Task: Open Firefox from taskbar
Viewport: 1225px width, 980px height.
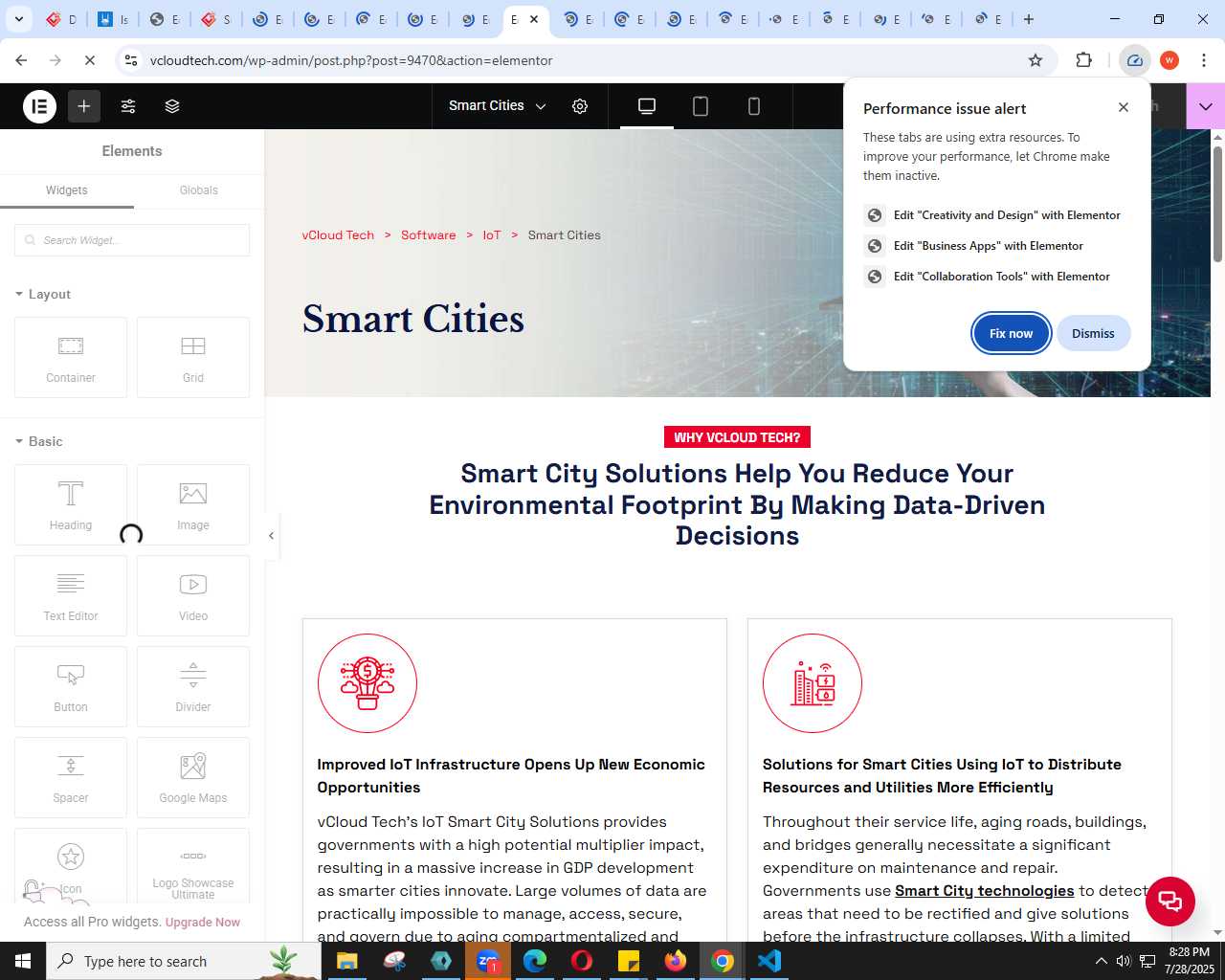Action: point(676,961)
